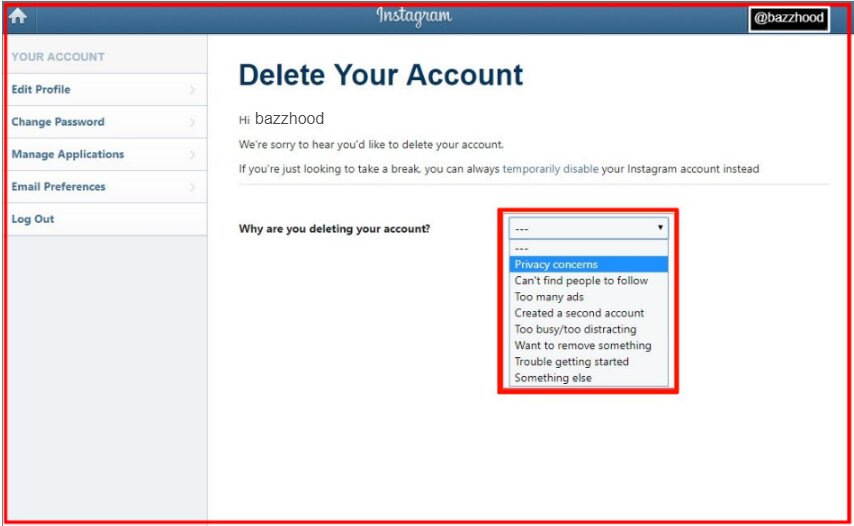854x526 pixels.
Task: Open Manage Applications in sidebar
Action: [107, 154]
